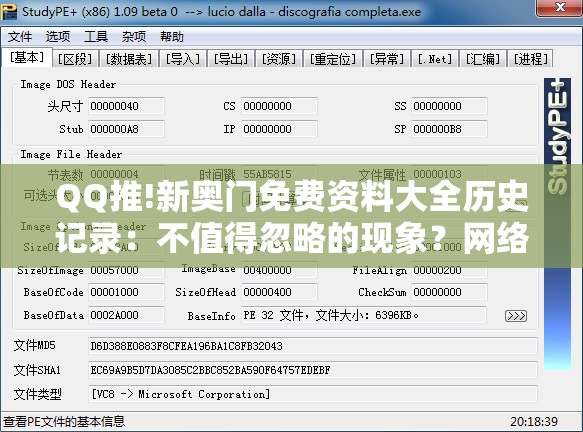Select the 文件类型 field showing VC8
583x432 pixels.
tap(313, 394)
